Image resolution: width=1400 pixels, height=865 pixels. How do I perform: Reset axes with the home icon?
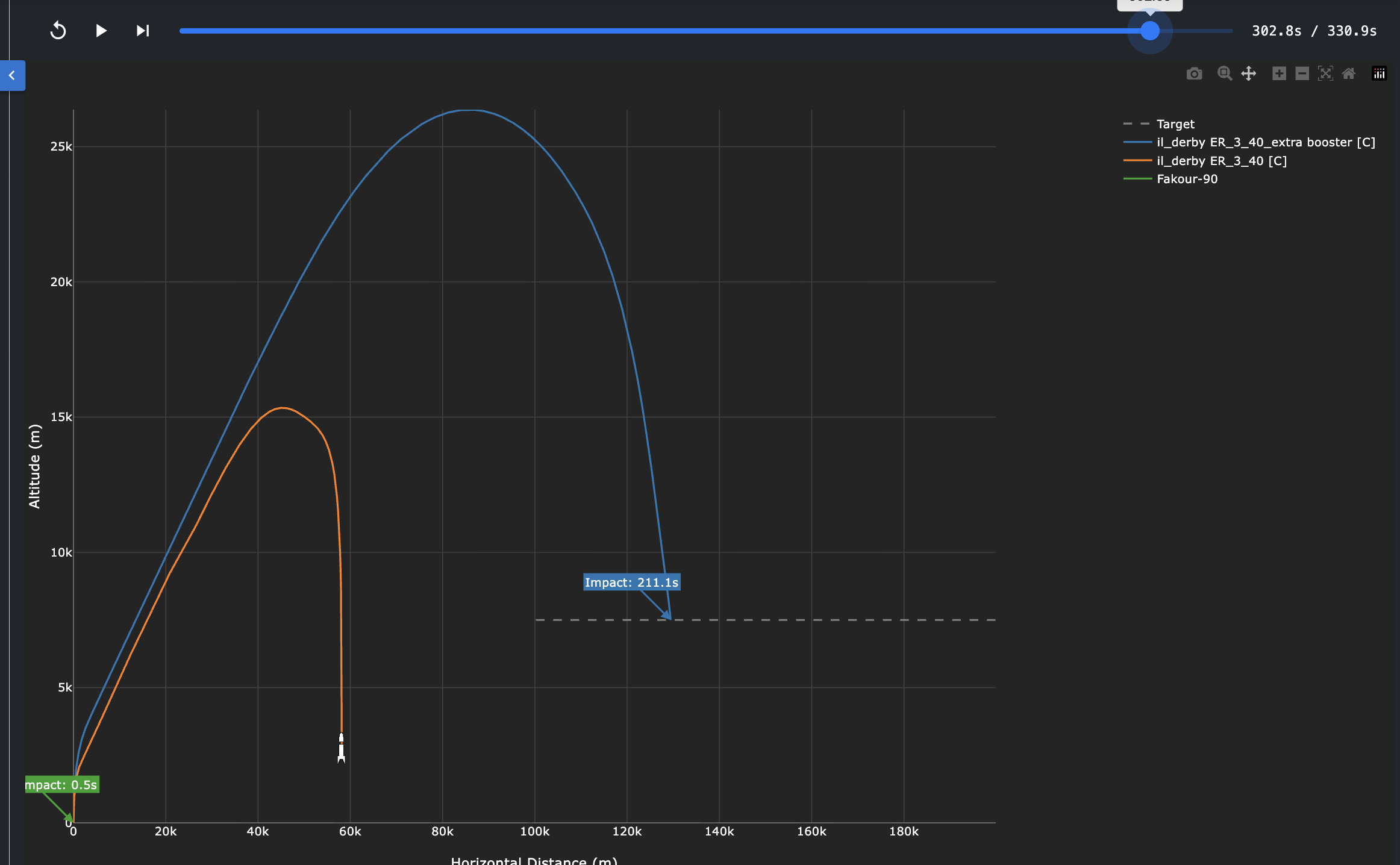coord(1349,73)
